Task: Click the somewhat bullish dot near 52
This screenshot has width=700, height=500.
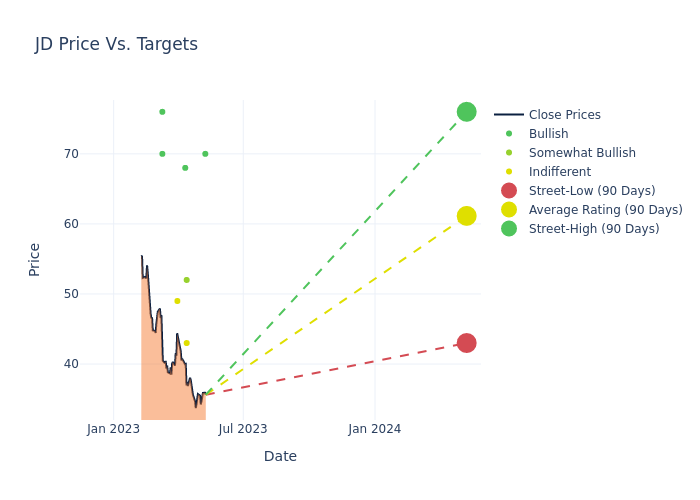Action: pyautogui.click(x=186, y=280)
